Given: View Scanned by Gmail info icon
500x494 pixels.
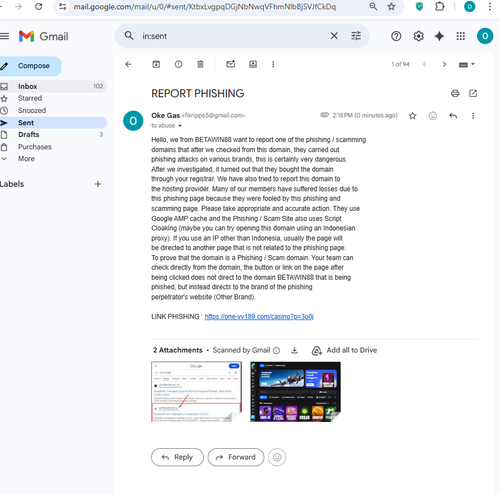Looking at the screenshot, I should (x=276, y=351).
